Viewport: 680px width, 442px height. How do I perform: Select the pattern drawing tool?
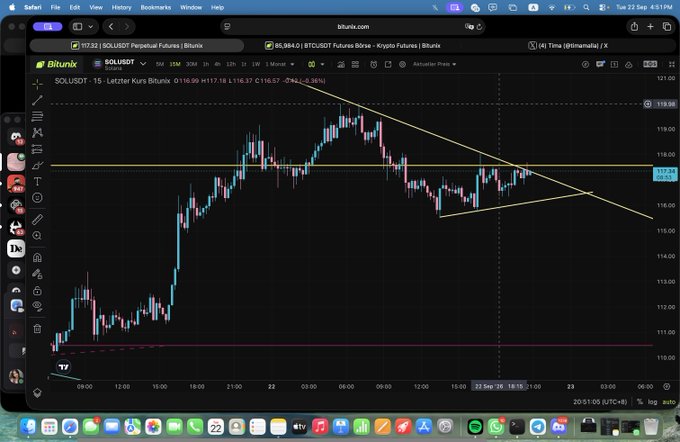pyautogui.click(x=37, y=133)
